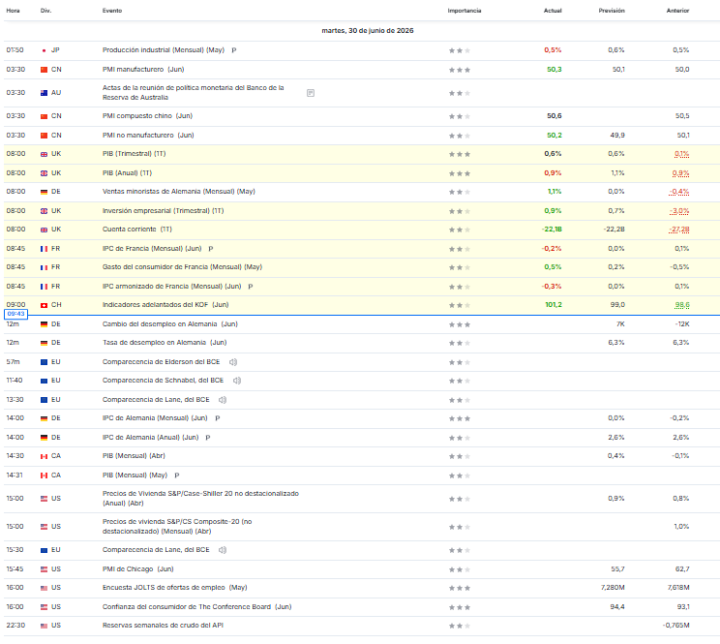Click the Switzerland flag on KOF row
Screen dimensions: 720x644
pyautogui.click(x=44, y=305)
